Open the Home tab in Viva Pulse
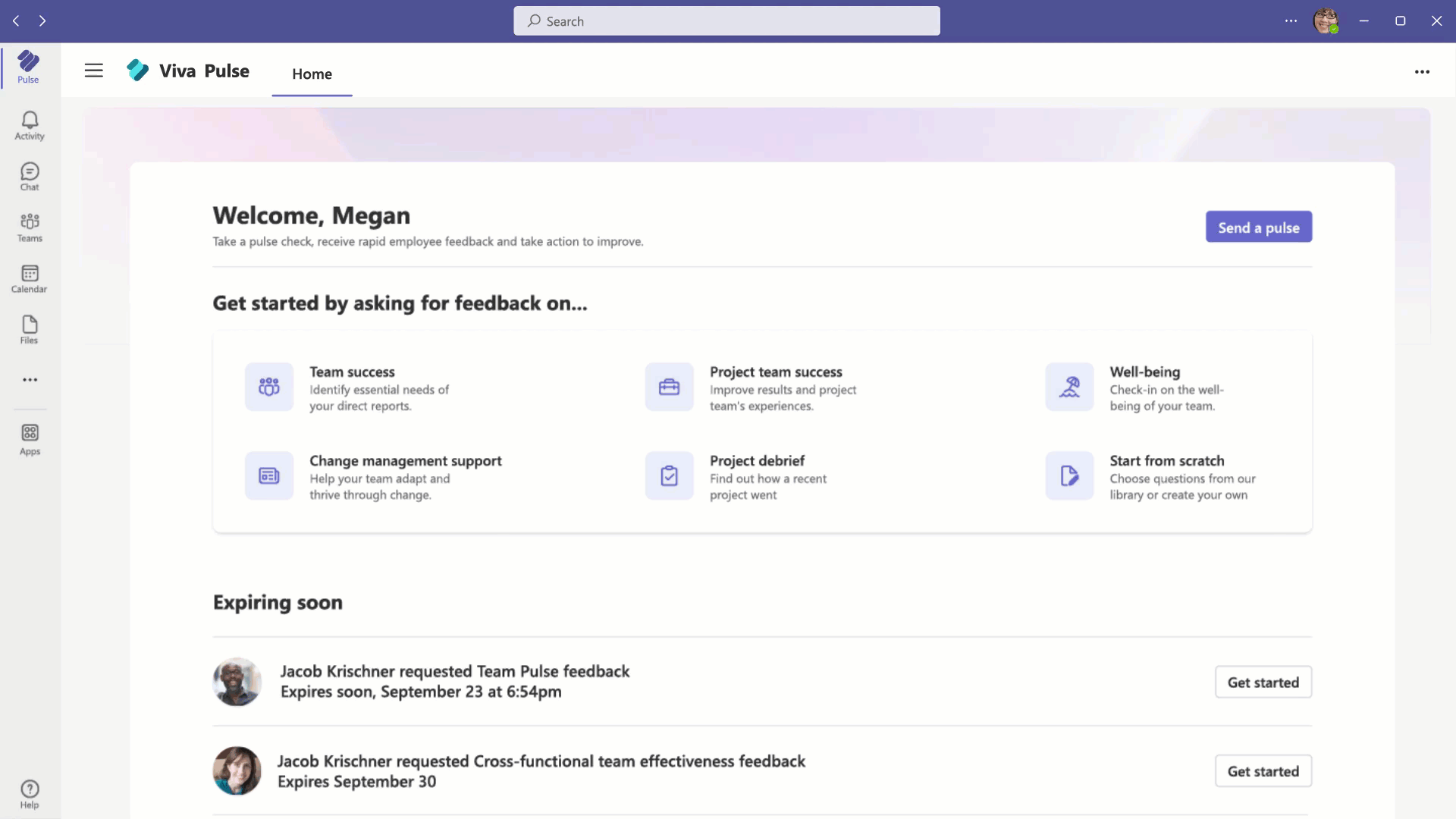1456x819 pixels. tap(312, 73)
